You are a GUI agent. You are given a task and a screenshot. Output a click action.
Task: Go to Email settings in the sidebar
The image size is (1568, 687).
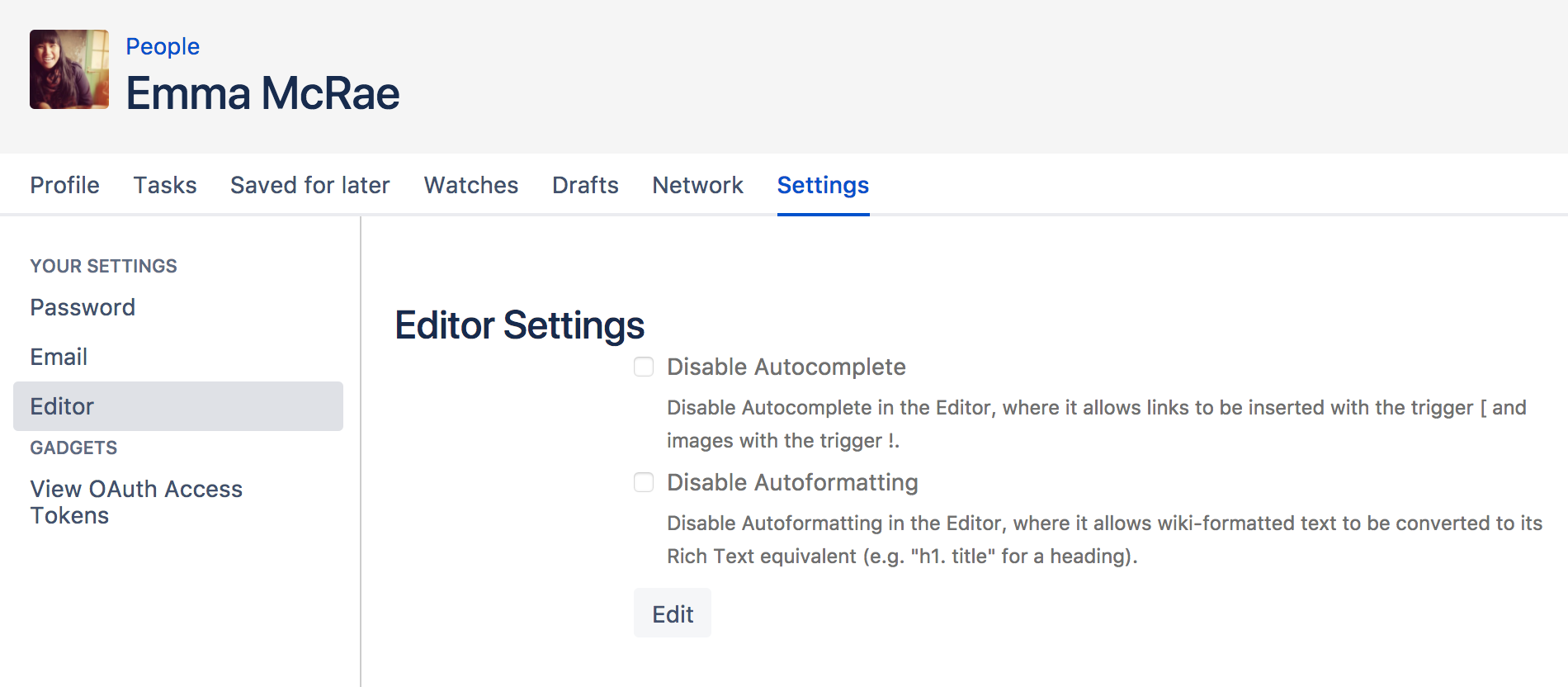tap(59, 357)
